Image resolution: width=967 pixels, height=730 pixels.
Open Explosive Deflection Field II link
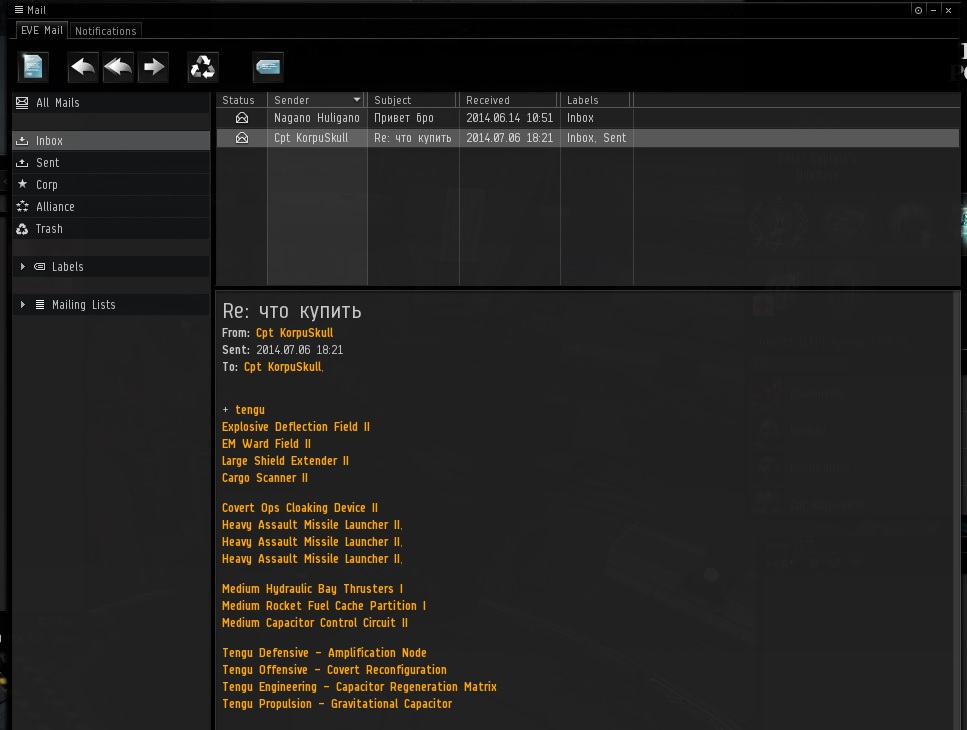point(296,427)
